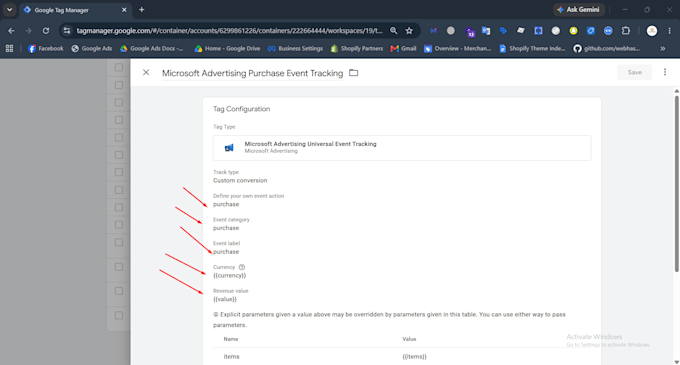Screen dimensions: 680x365
Task: Click the {{currency}} variable value
Action: 229,276
